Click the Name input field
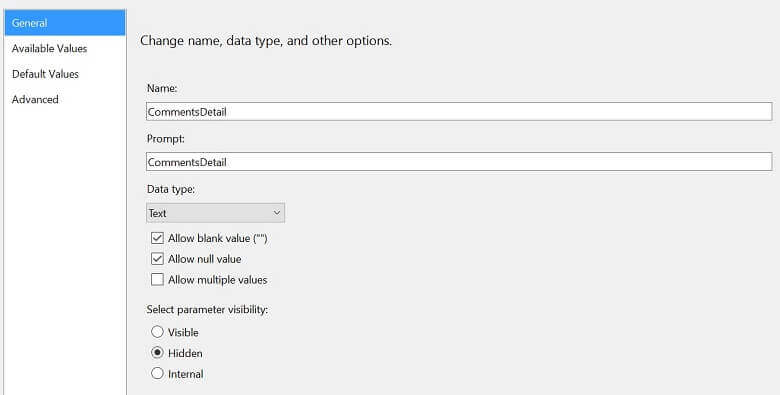Viewport: 780px width, 395px height. tap(459, 111)
